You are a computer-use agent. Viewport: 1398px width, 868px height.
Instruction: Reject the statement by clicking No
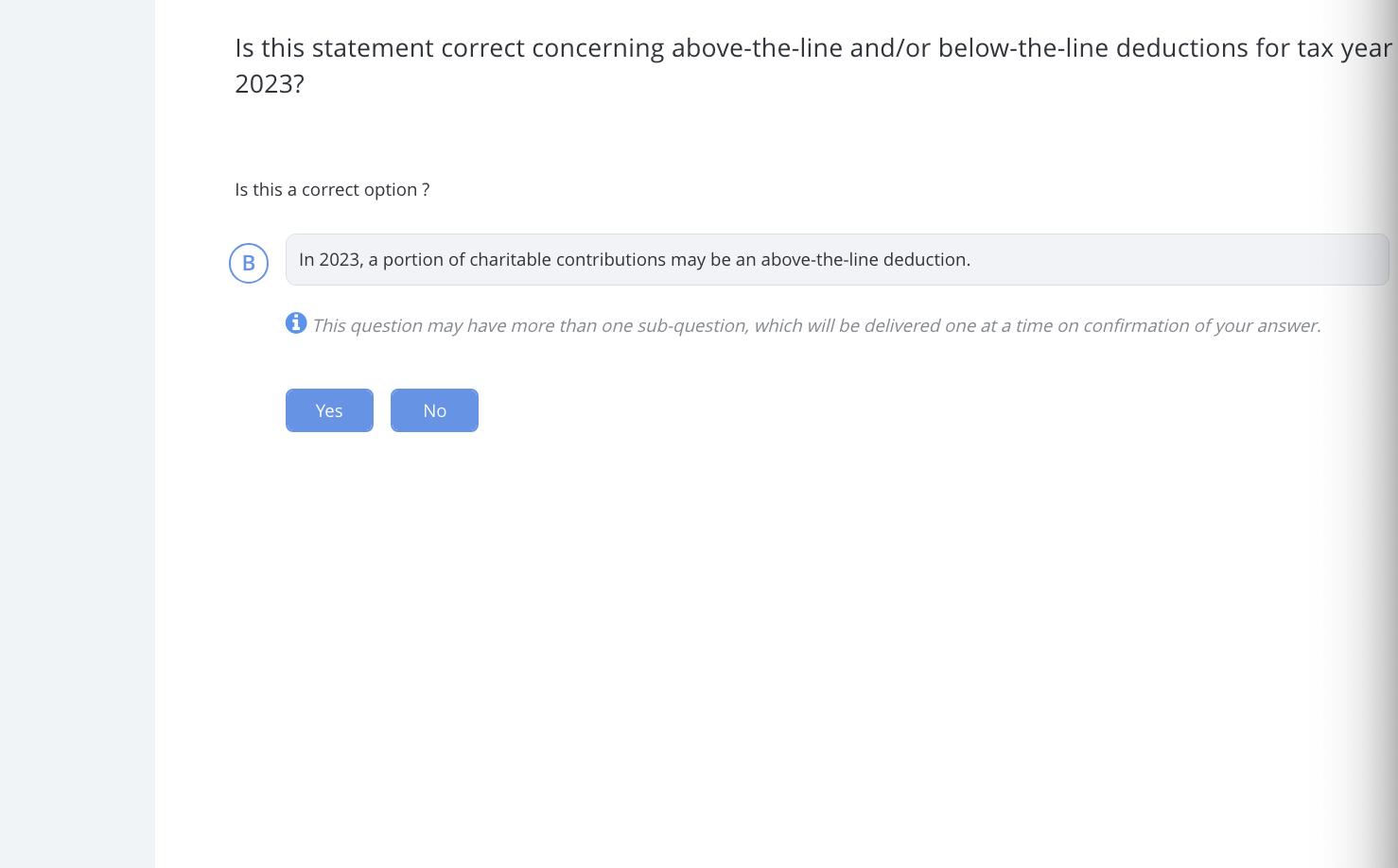434,410
